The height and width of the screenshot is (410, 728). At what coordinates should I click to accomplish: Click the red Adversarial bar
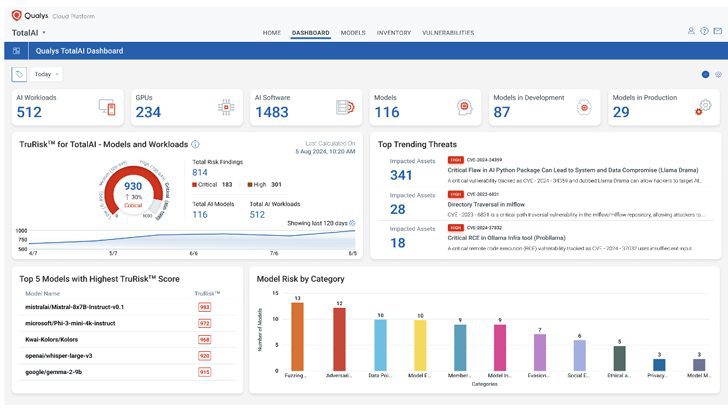tap(339, 339)
